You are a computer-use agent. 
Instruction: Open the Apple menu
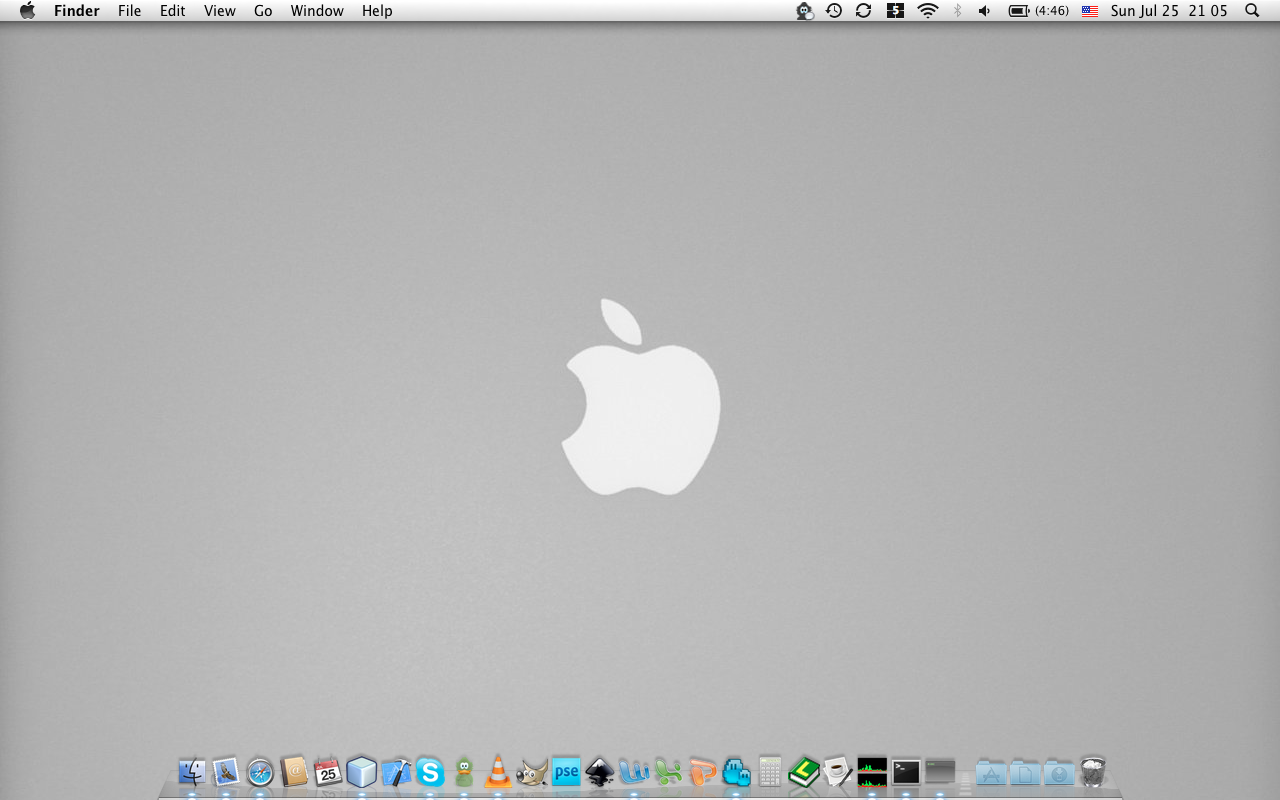(x=27, y=11)
